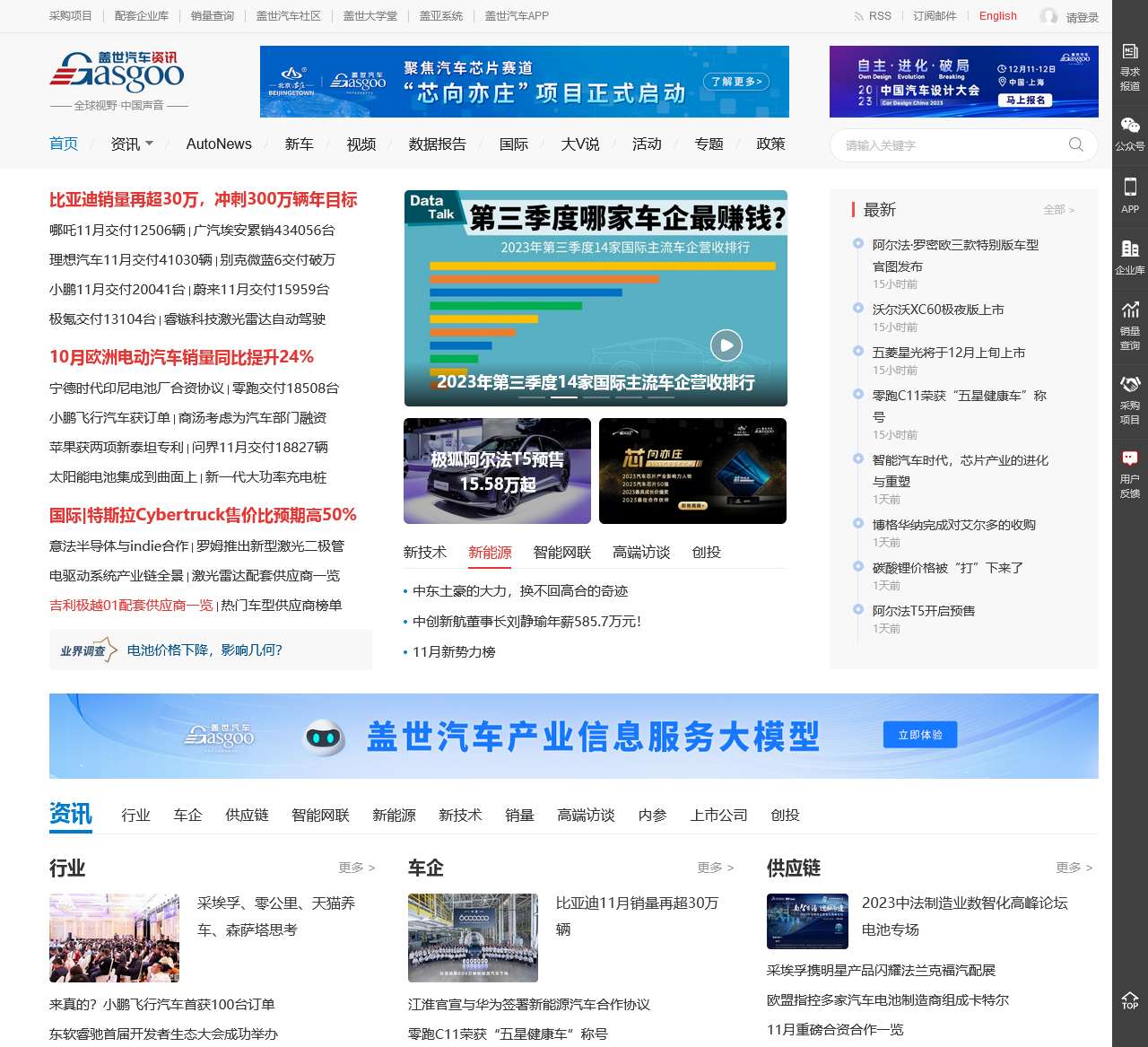Switch to the 新技术 tab
The width and height of the screenshot is (1148, 1047).
click(x=425, y=552)
